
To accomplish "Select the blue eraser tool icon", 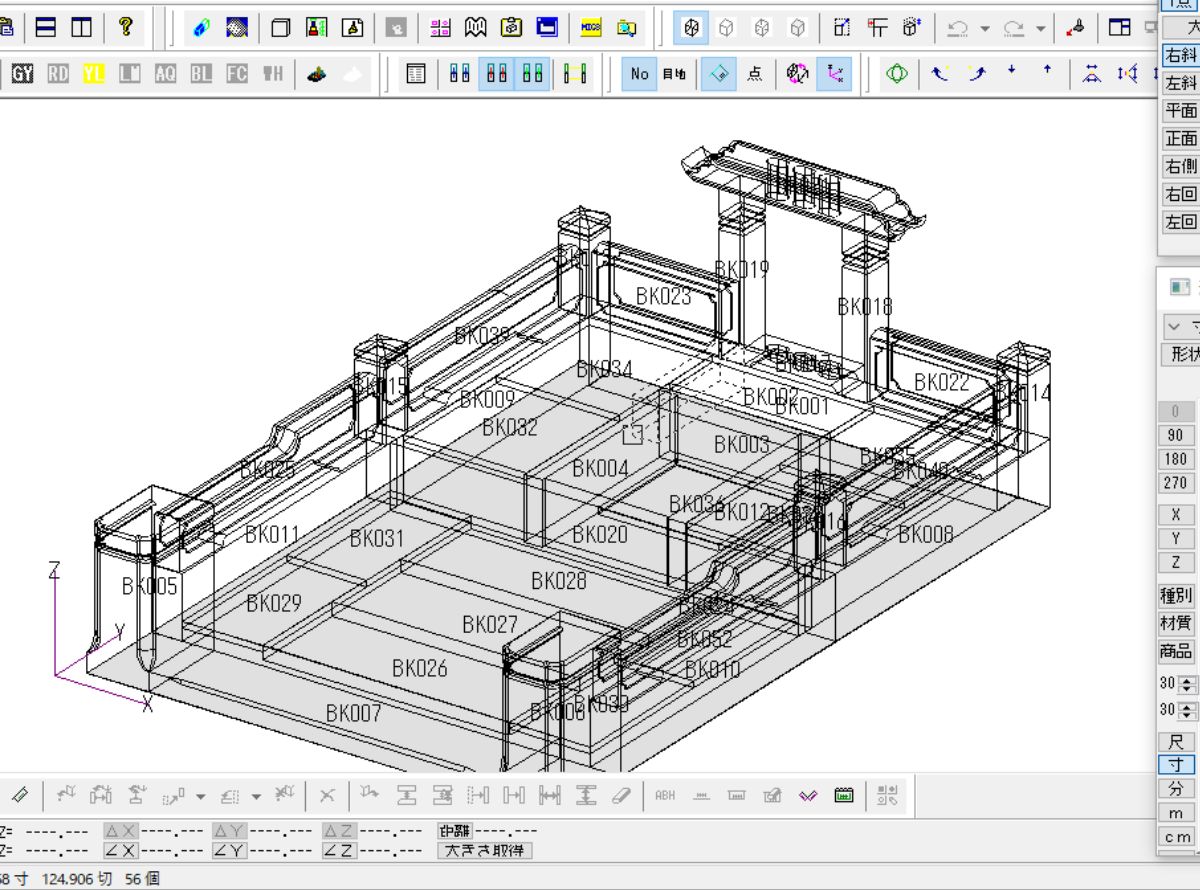I will click(201, 28).
